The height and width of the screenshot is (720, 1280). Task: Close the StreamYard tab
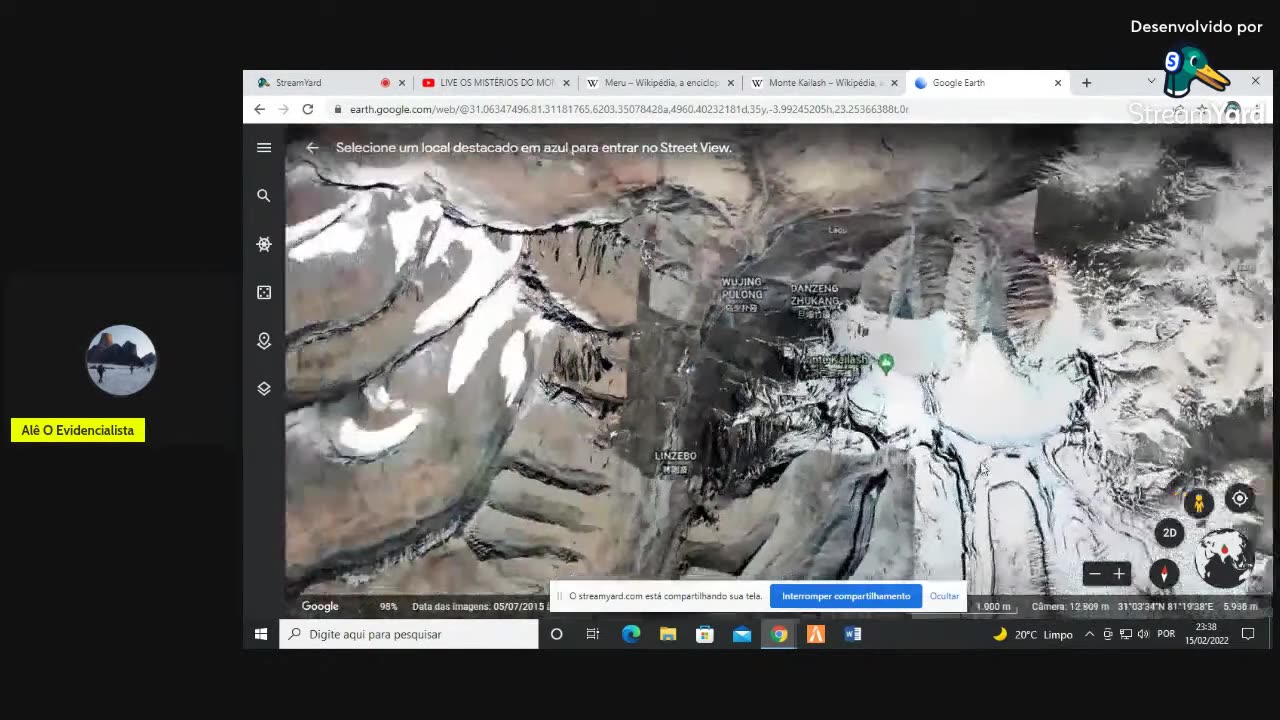402,83
